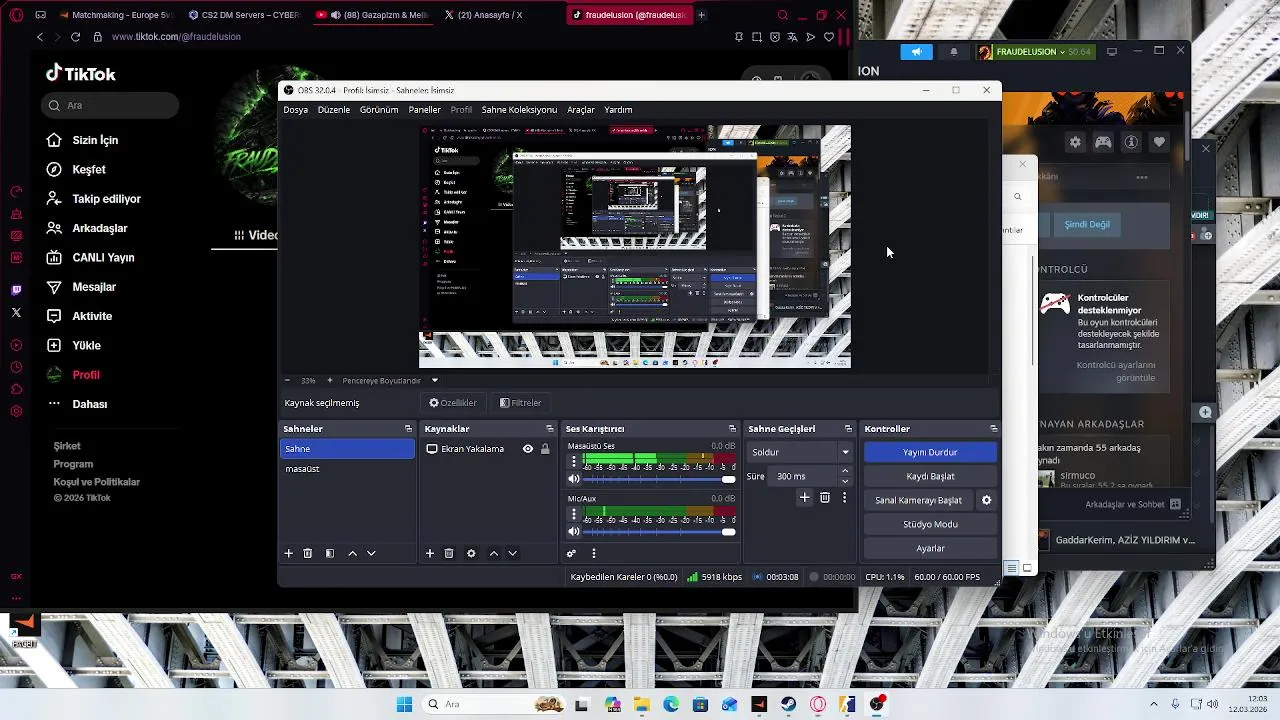Zoom out the OBS preview with minus
This screenshot has height=720, width=1280.
click(x=287, y=380)
